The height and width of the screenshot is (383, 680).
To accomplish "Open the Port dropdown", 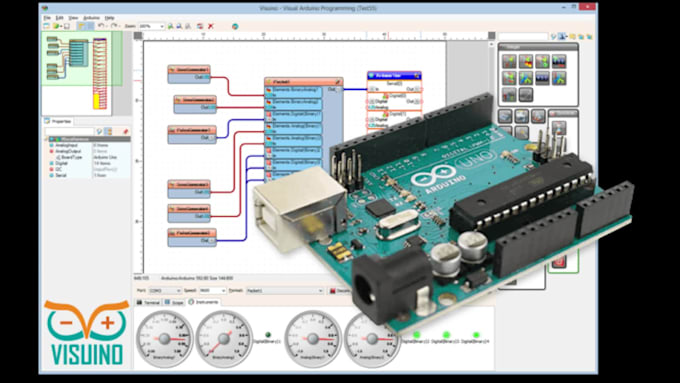I will coord(165,291).
